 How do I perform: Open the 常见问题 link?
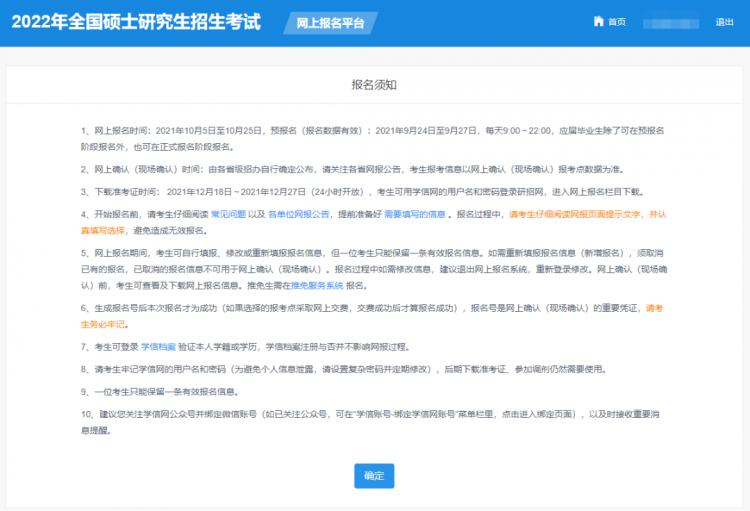click(x=228, y=214)
